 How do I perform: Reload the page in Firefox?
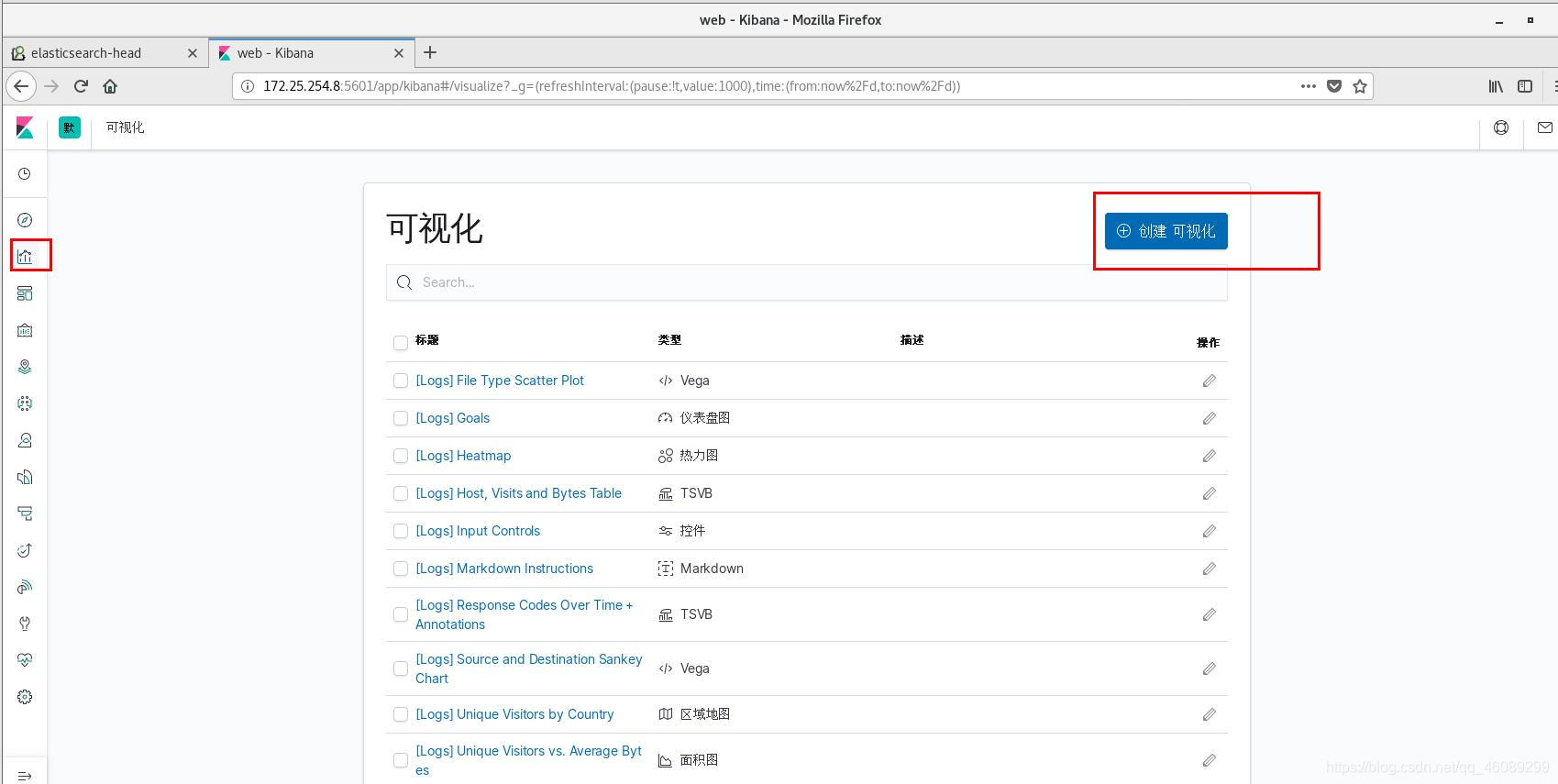point(81,86)
